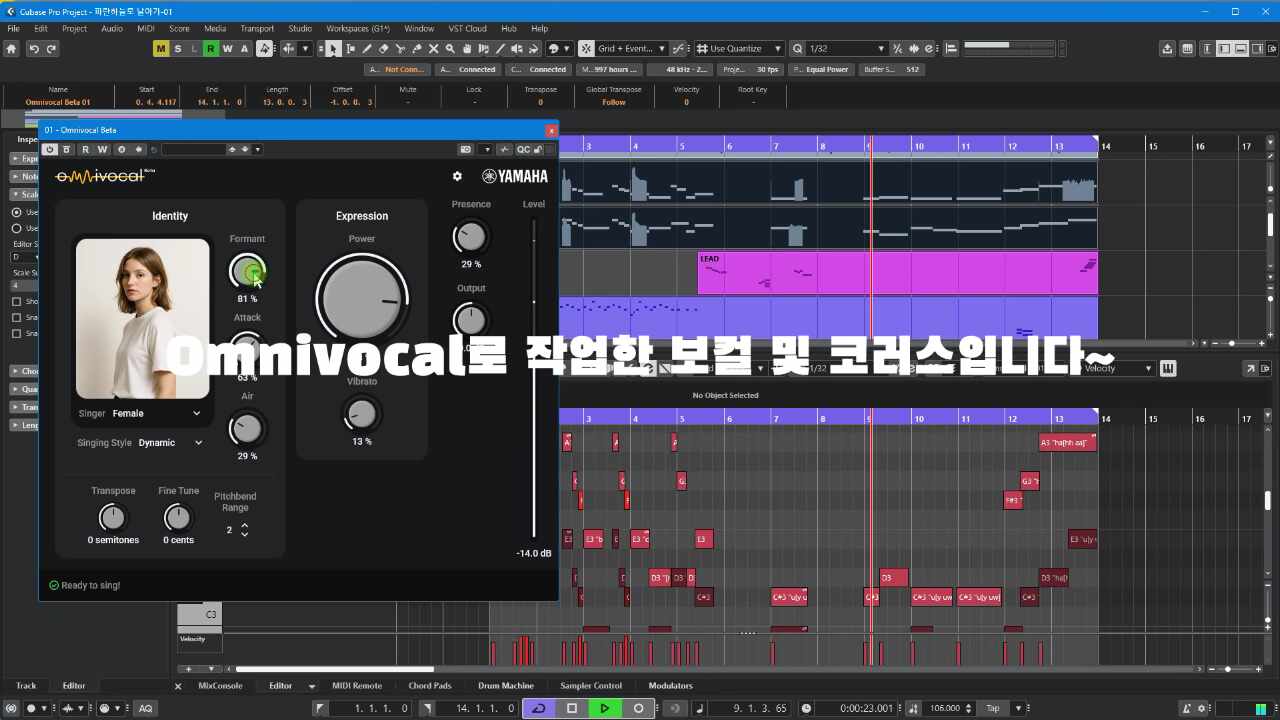Click the Go to Right Locator icon

click(427, 708)
